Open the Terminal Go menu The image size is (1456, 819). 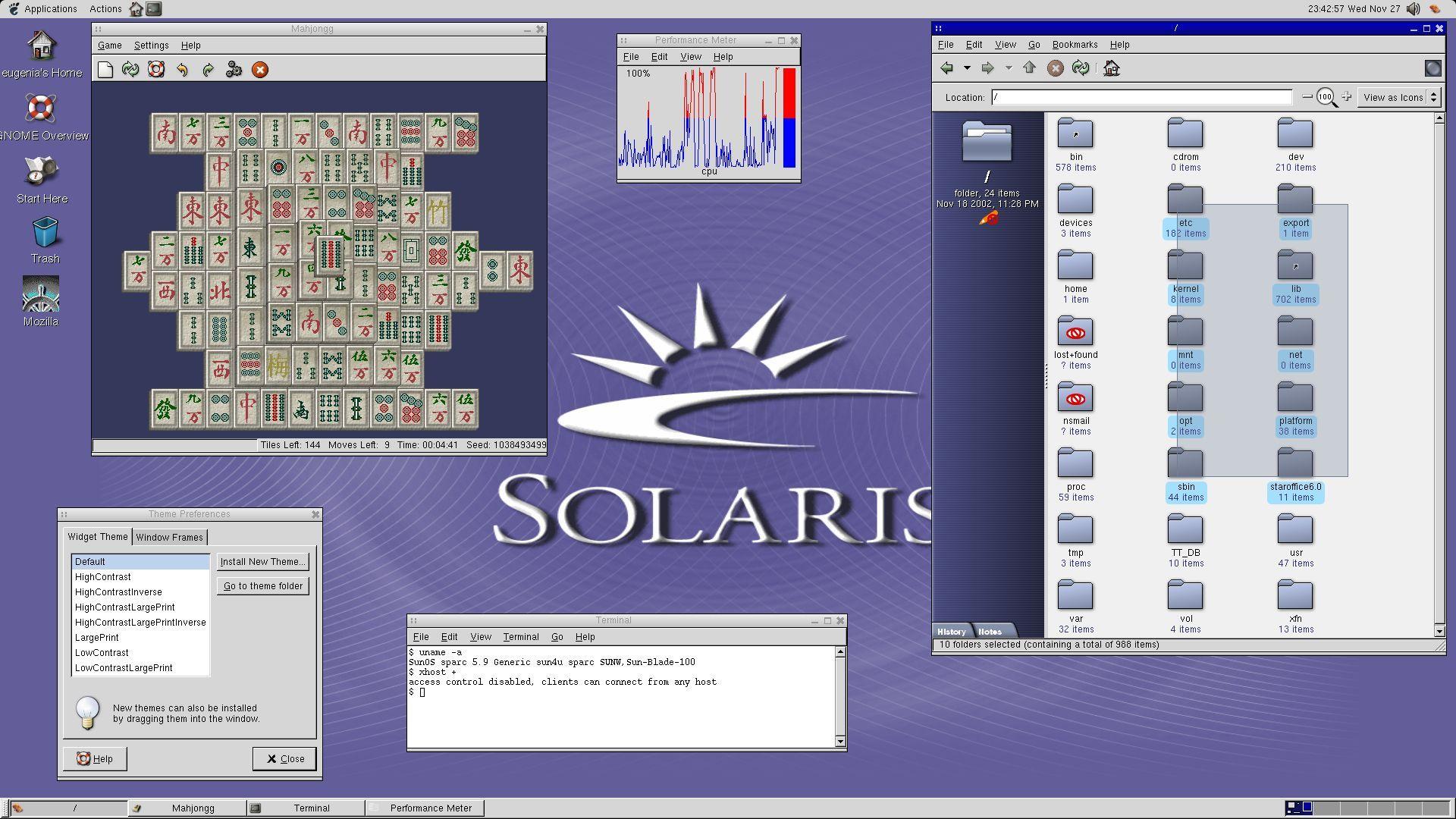(557, 637)
